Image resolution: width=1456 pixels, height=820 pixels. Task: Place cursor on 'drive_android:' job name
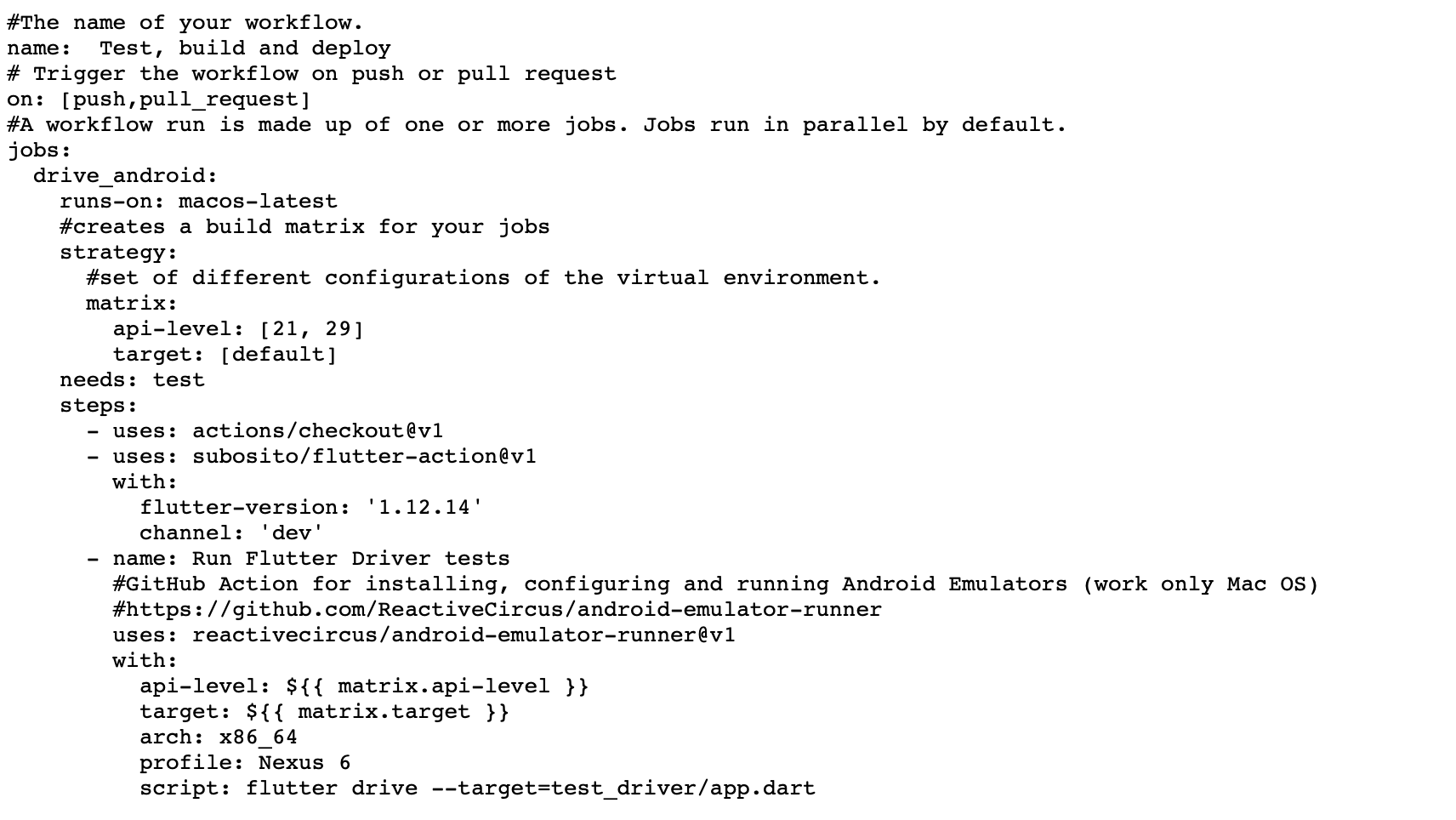126,176
